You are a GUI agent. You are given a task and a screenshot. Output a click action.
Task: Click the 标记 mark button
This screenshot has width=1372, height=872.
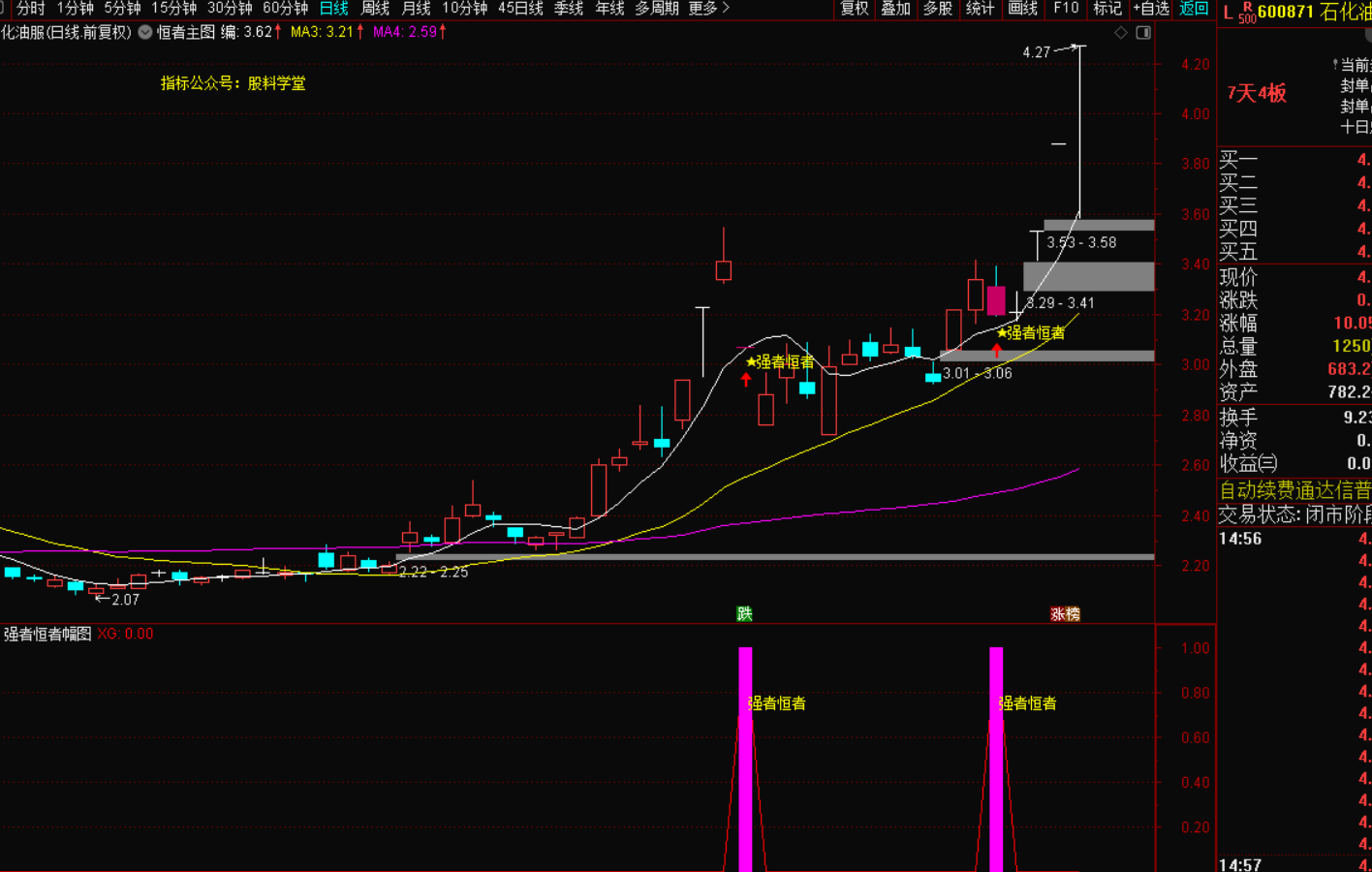(x=1107, y=9)
